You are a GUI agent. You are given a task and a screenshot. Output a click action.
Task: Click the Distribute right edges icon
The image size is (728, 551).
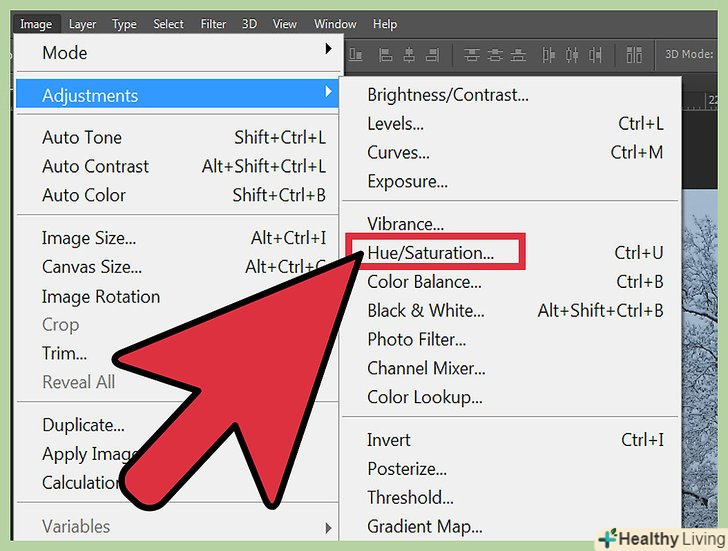[595, 55]
